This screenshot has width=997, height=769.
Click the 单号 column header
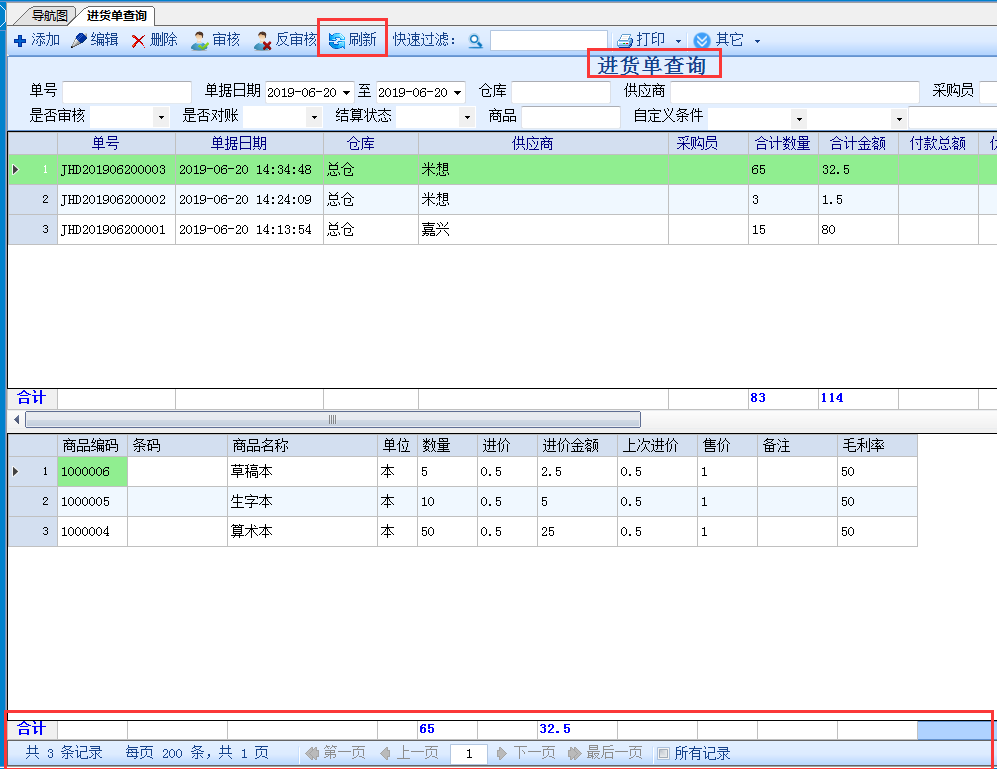pos(105,144)
